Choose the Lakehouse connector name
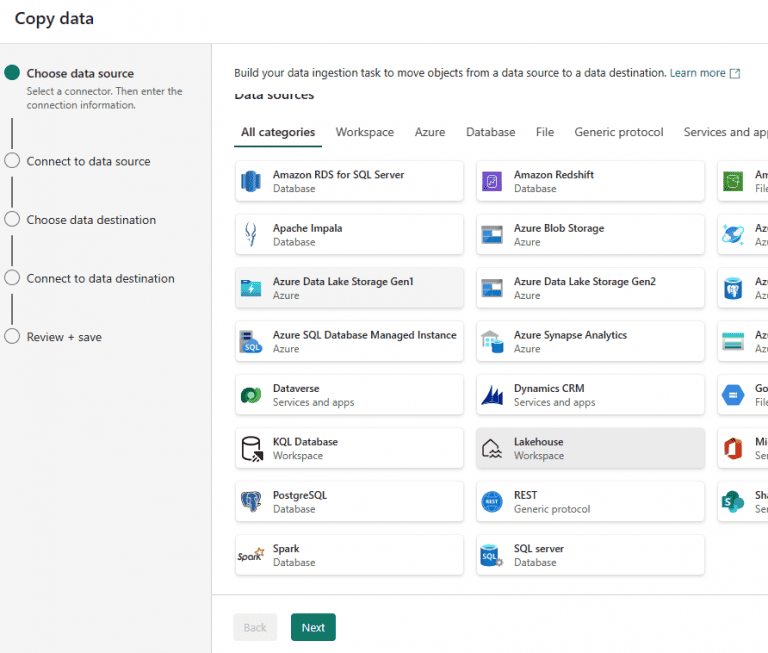Viewport: 768px width, 653px height. point(538,441)
